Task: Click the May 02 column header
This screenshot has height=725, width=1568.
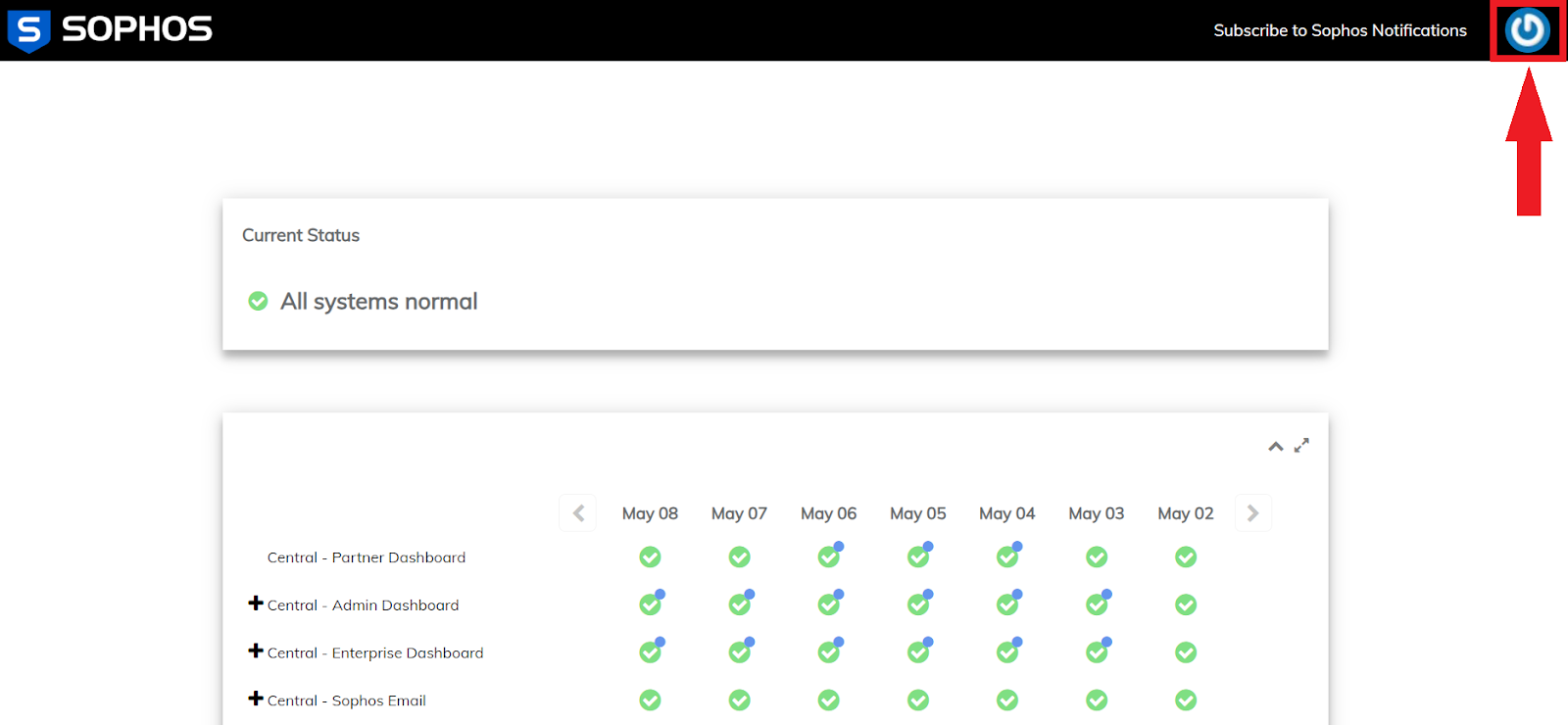Action: (1185, 513)
